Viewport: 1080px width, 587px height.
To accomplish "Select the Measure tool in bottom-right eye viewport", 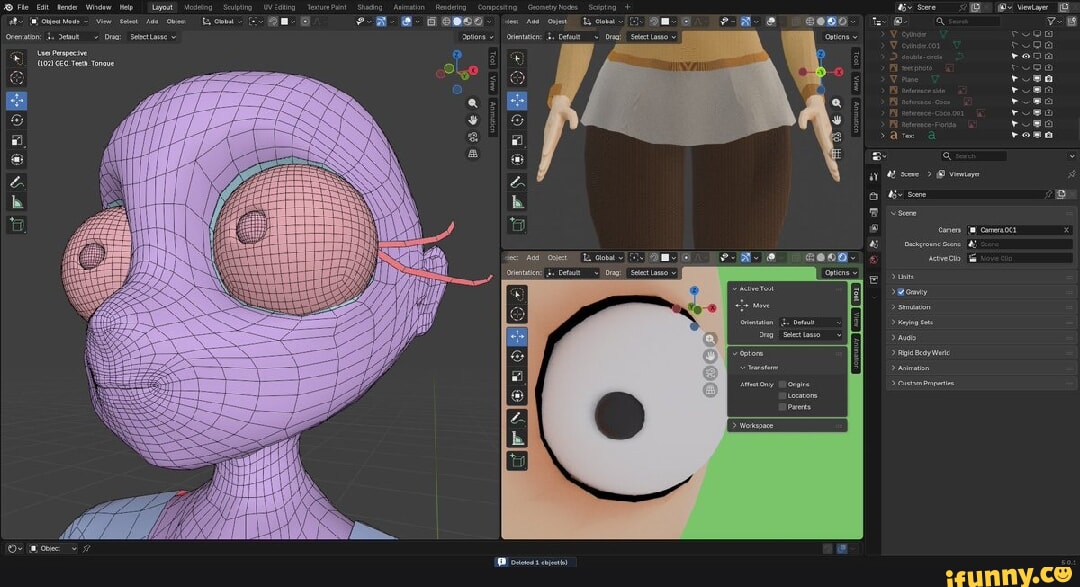I will point(517,438).
